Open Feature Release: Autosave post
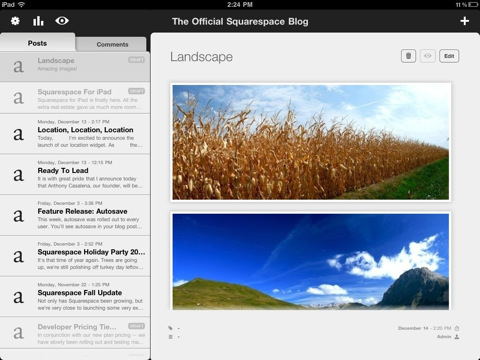 pyautogui.click(x=75, y=215)
